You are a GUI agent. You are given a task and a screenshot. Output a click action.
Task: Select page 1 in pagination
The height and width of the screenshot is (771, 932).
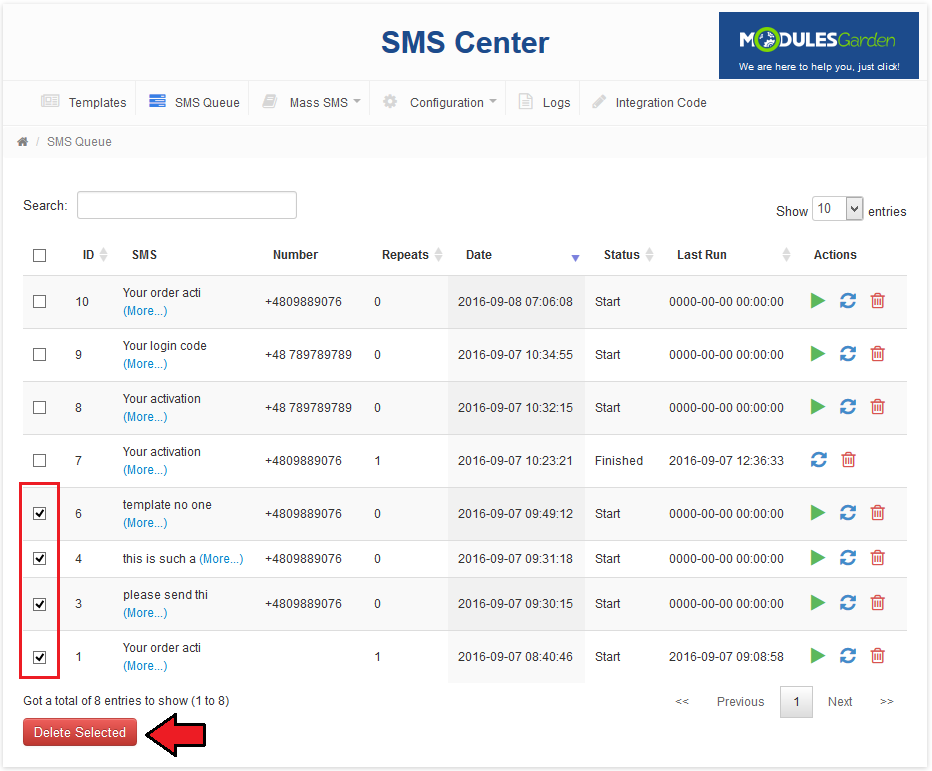796,701
